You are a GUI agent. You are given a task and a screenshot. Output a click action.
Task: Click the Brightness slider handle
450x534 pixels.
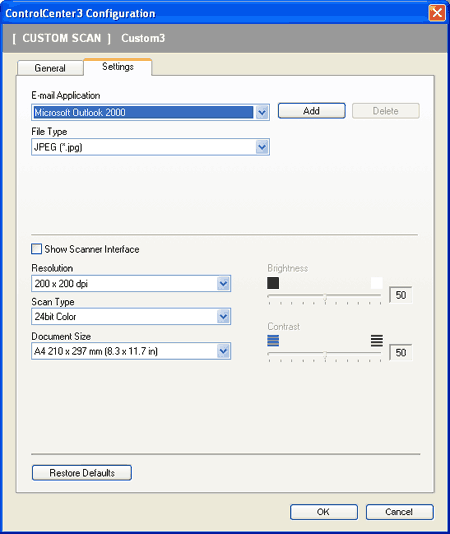click(x=325, y=297)
